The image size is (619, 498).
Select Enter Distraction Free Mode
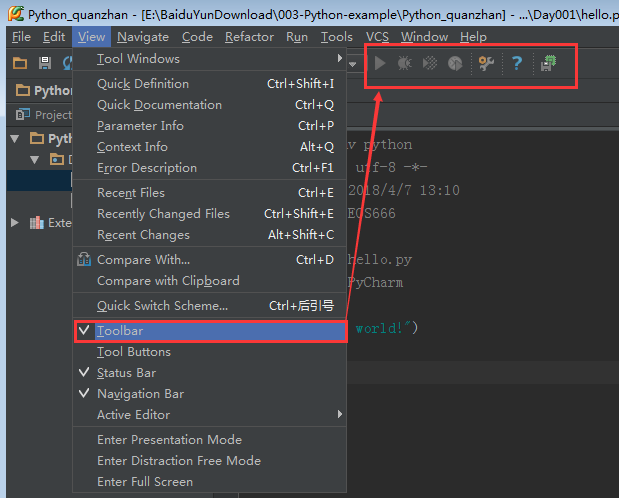(x=210, y=460)
